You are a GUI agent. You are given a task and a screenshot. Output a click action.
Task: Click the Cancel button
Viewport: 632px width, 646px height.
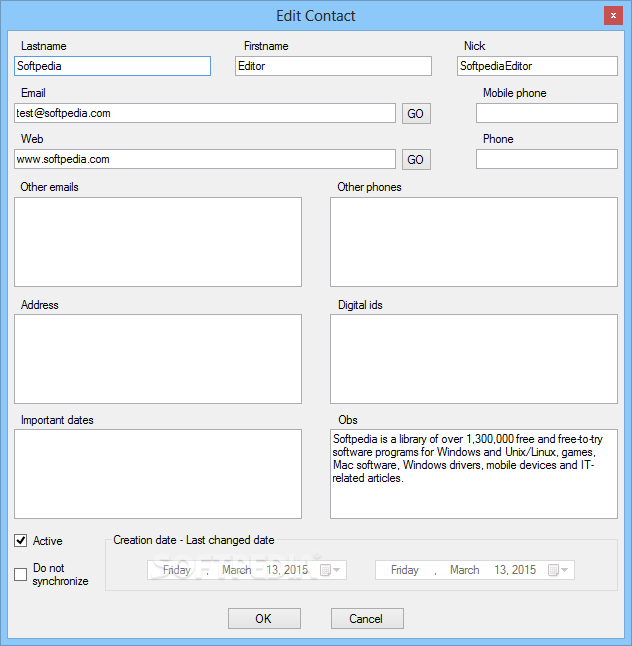(x=367, y=618)
